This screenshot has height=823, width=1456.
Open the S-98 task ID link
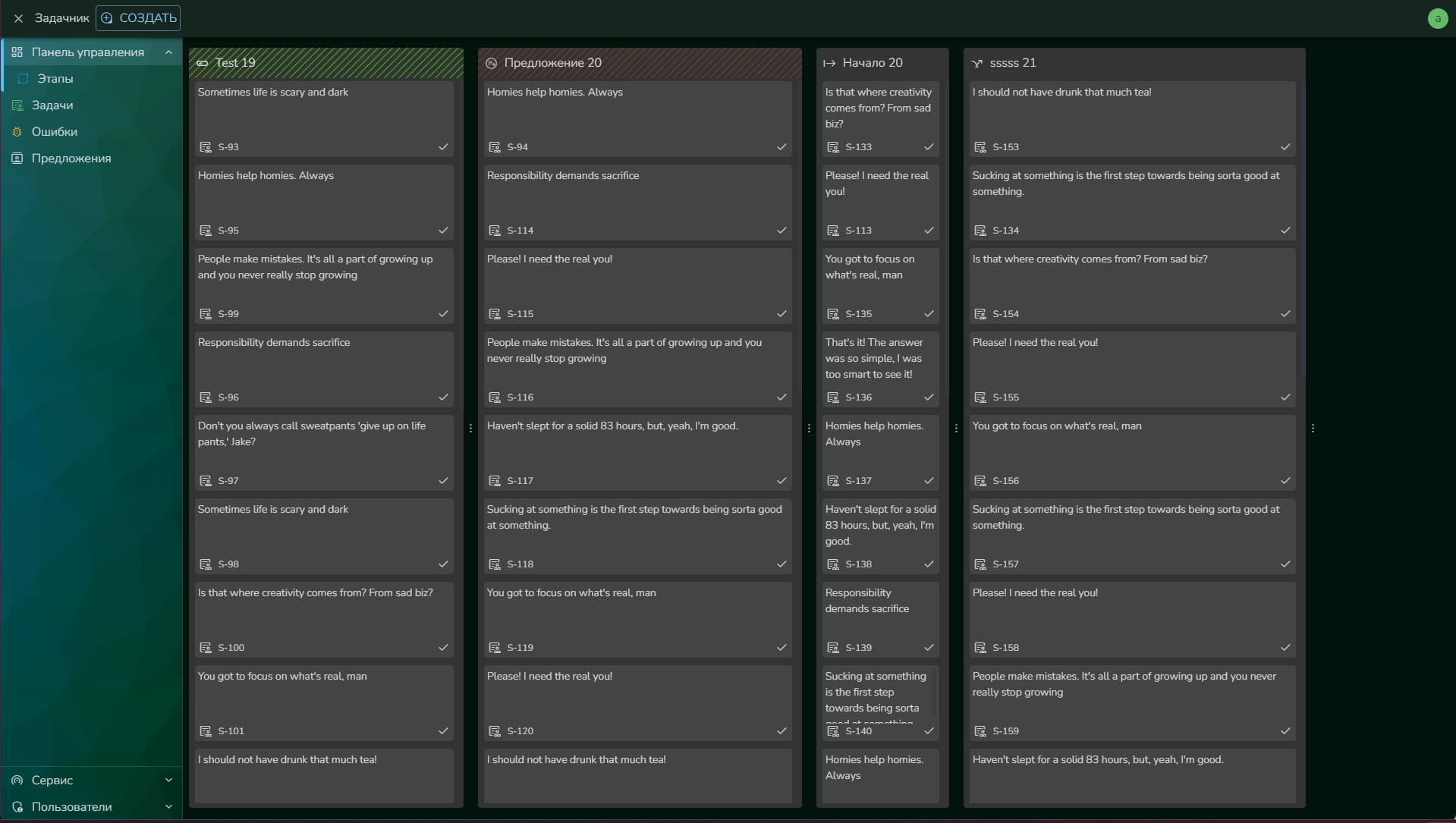[x=228, y=564]
